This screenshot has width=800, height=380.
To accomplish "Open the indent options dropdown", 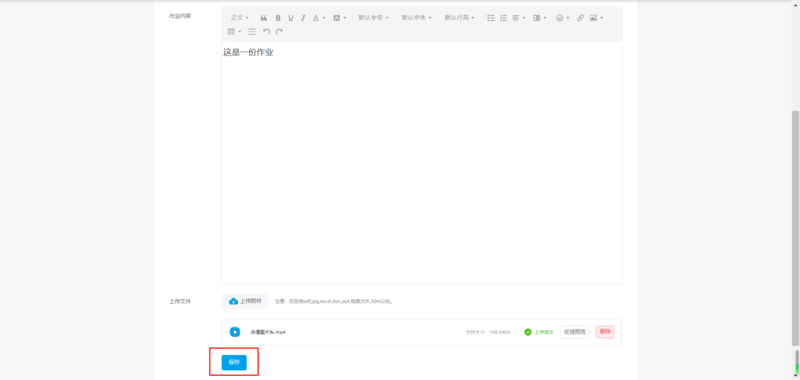I will click(539, 18).
